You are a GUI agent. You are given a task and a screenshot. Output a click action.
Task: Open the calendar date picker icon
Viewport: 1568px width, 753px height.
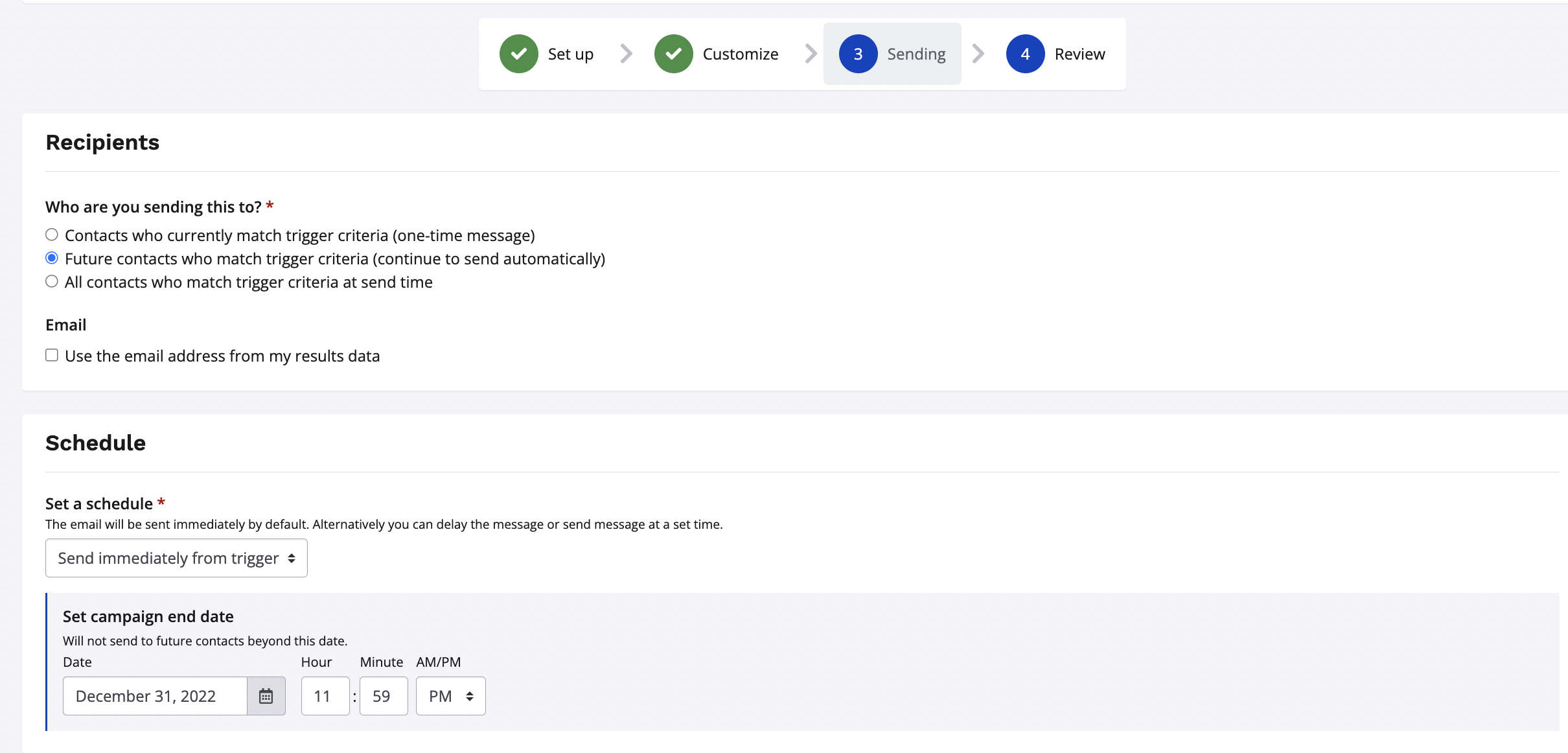tap(266, 696)
